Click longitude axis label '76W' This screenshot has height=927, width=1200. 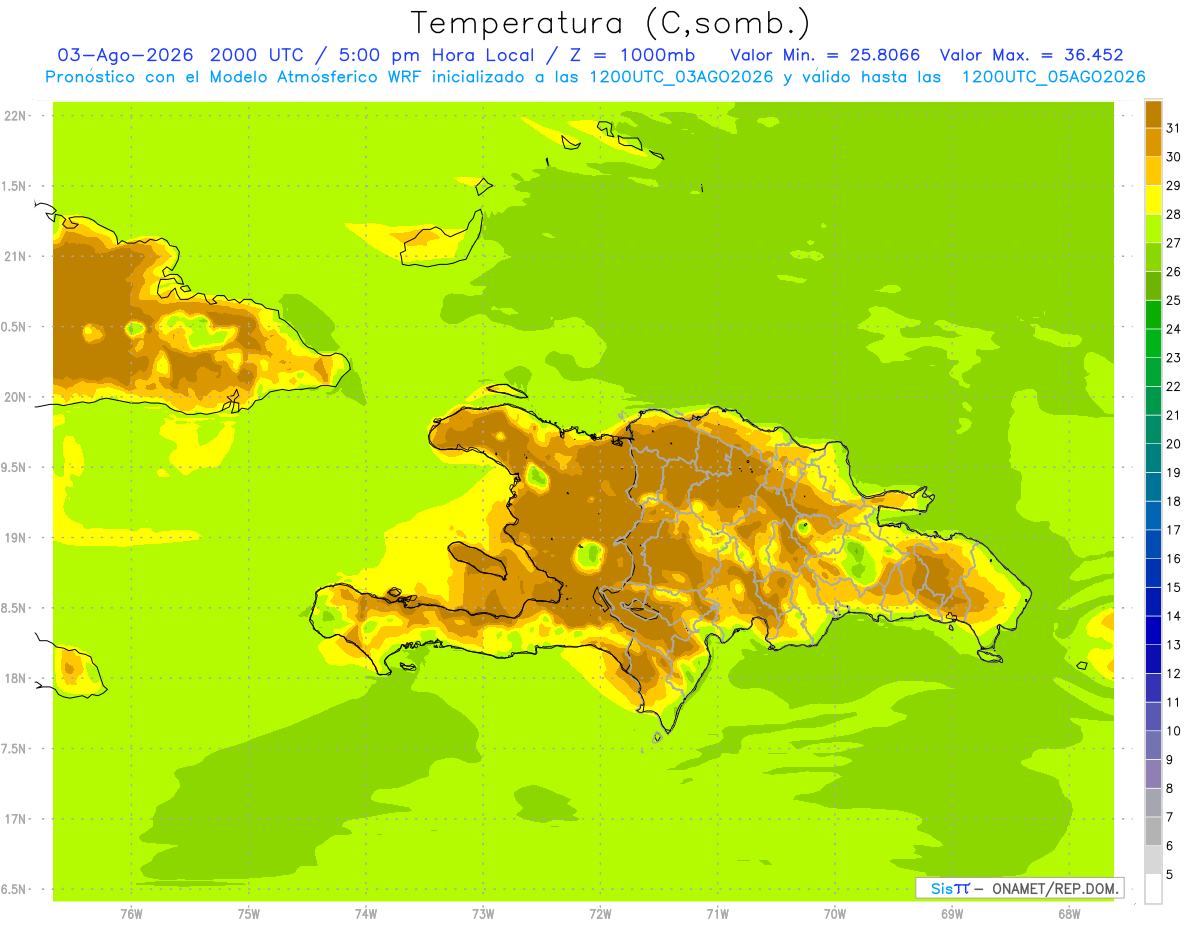(131, 913)
